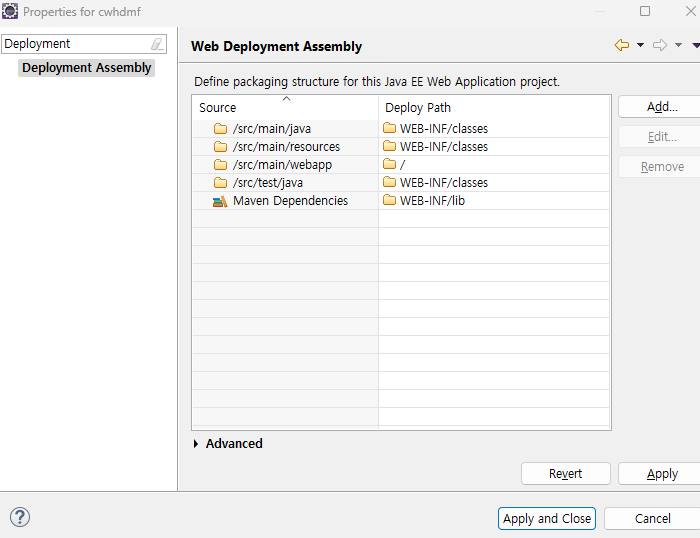Image resolution: width=700 pixels, height=538 pixels.
Task: Click the Add... button
Action: click(x=662, y=107)
